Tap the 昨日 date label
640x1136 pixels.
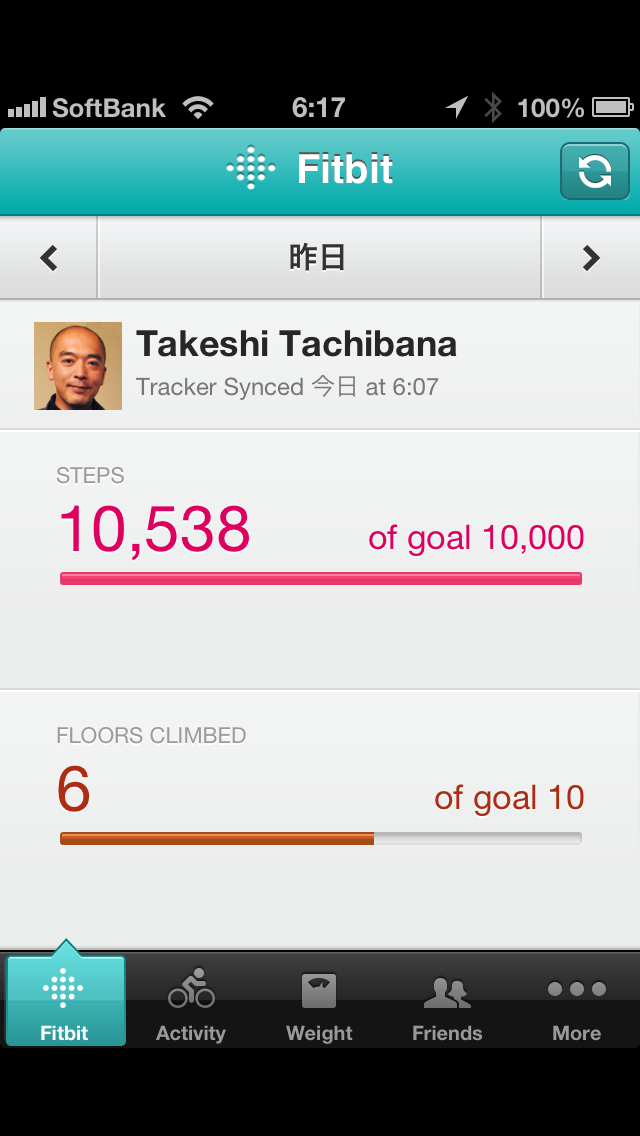(x=318, y=259)
